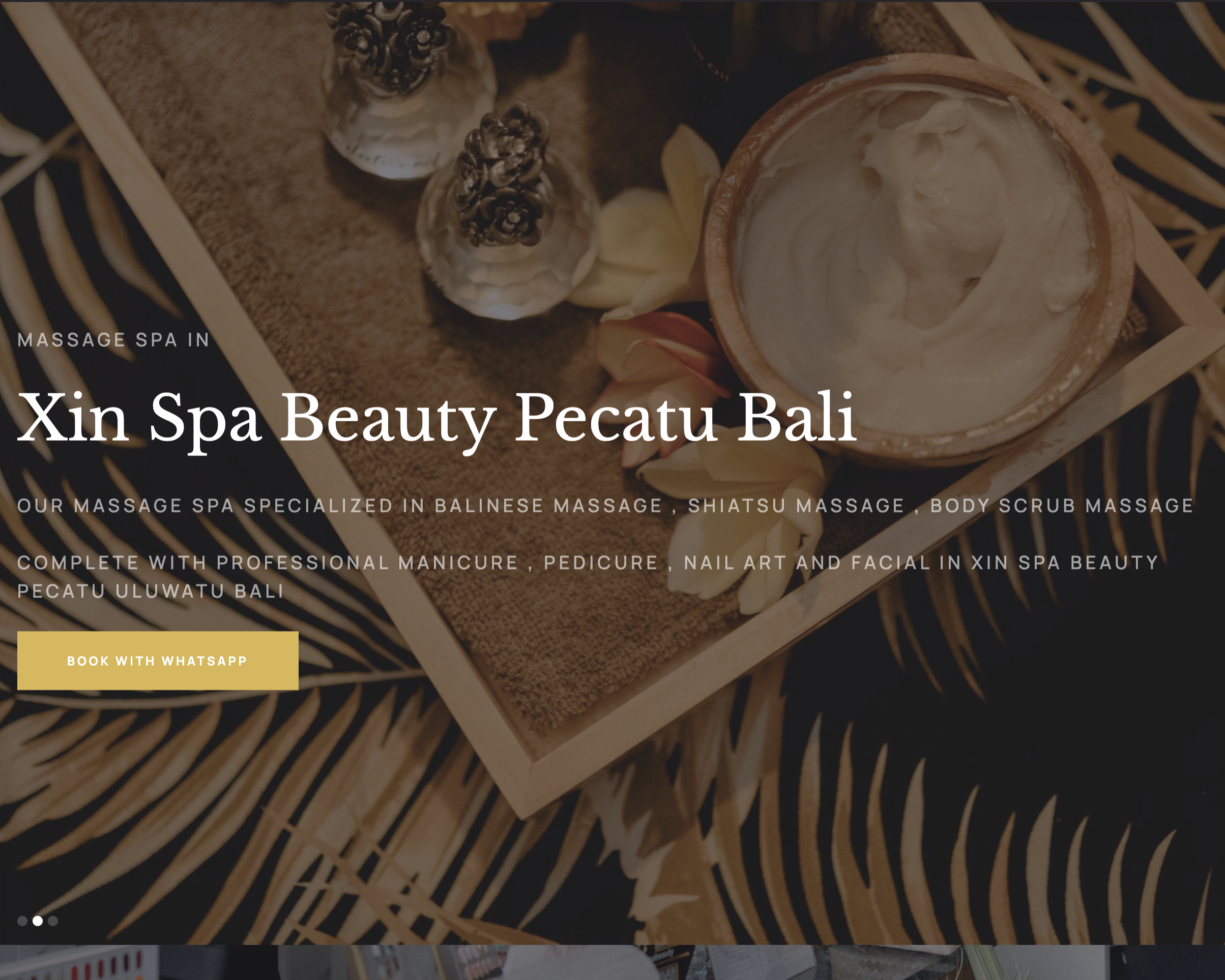Viewport: 1225px width, 980px height.
Task: Click the Balinese Massage description line
Action: (606, 505)
